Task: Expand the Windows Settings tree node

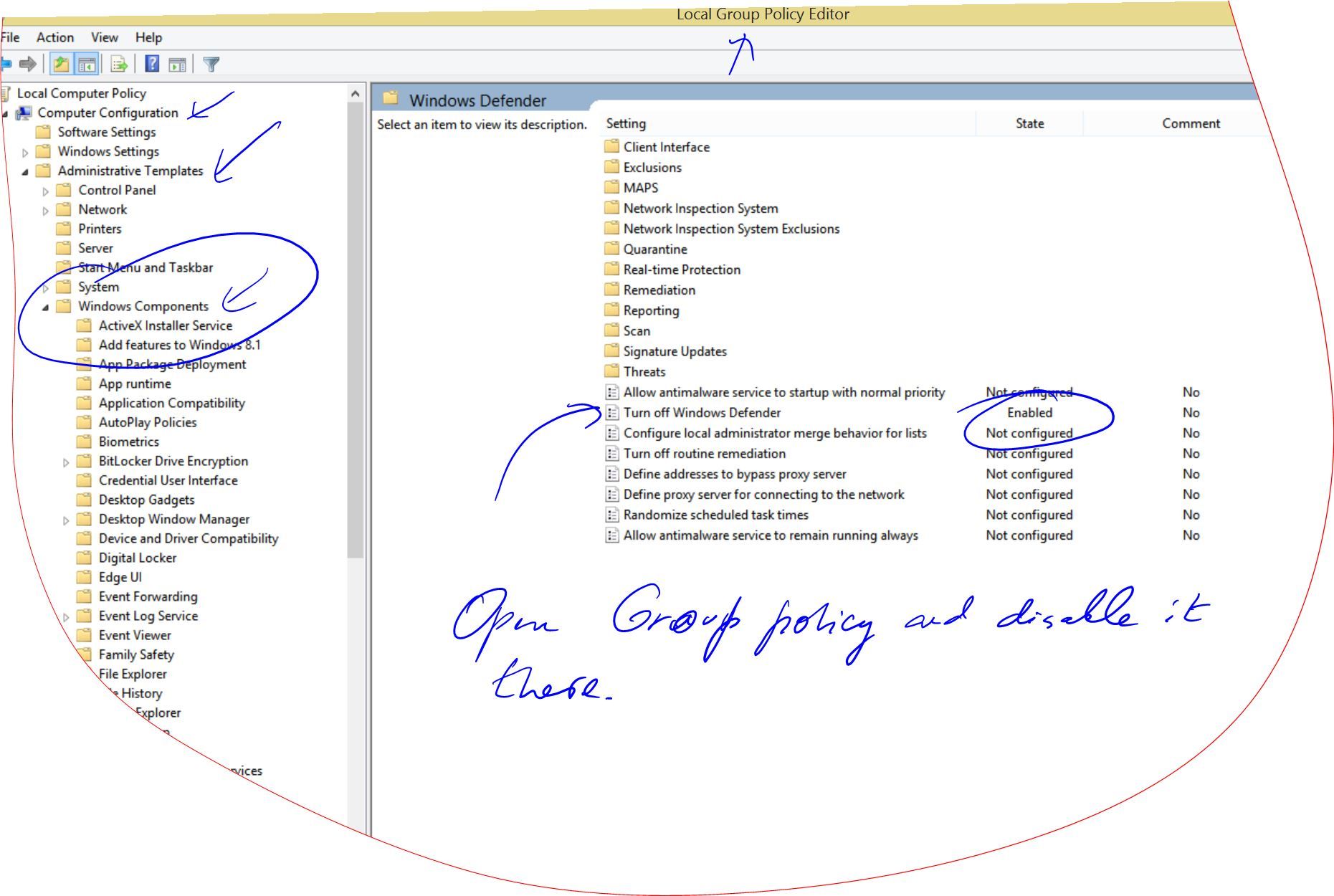Action: pyautogui.click(x=25, y=152)
